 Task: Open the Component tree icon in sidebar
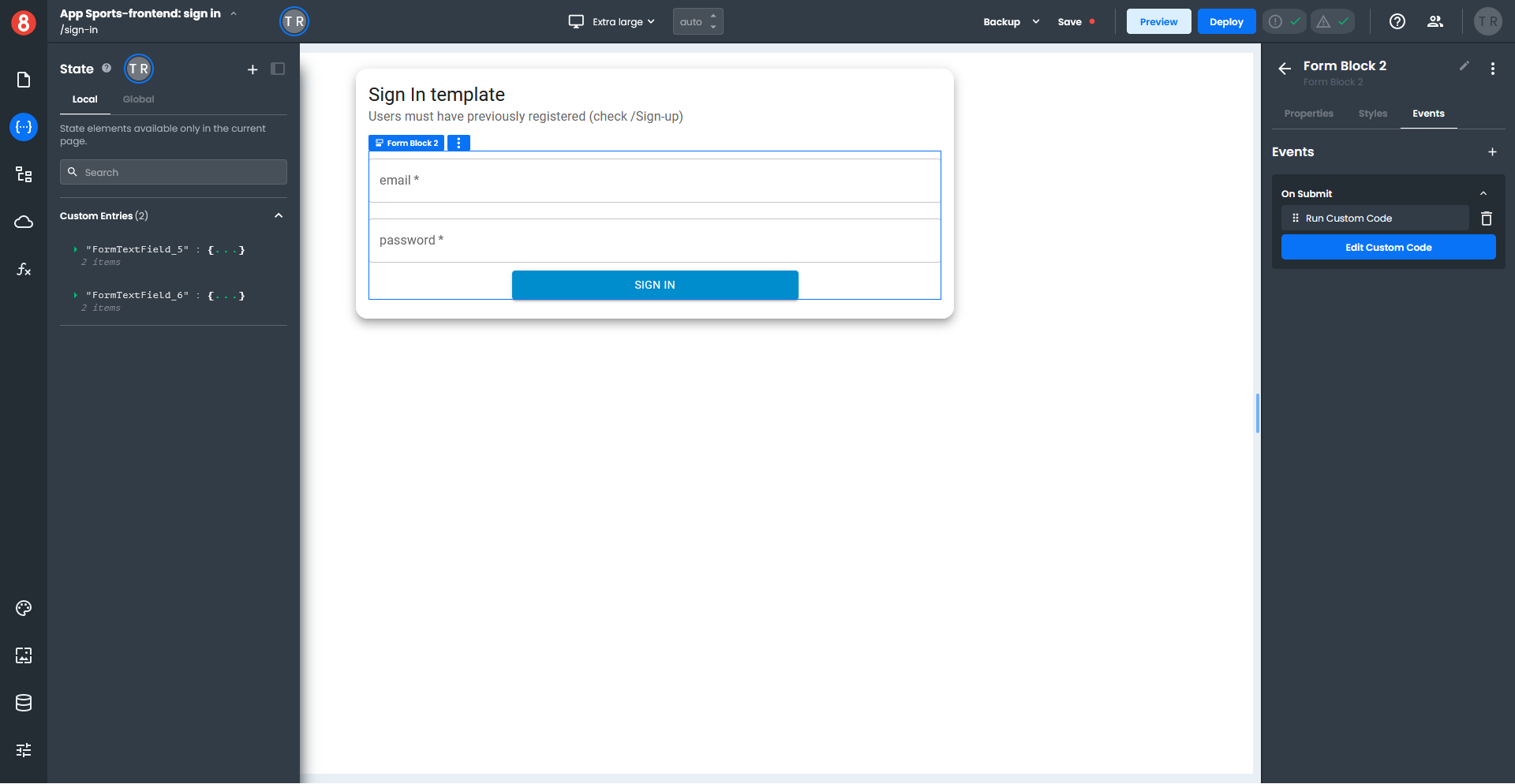pyautogui.click(x=24, y=174)
